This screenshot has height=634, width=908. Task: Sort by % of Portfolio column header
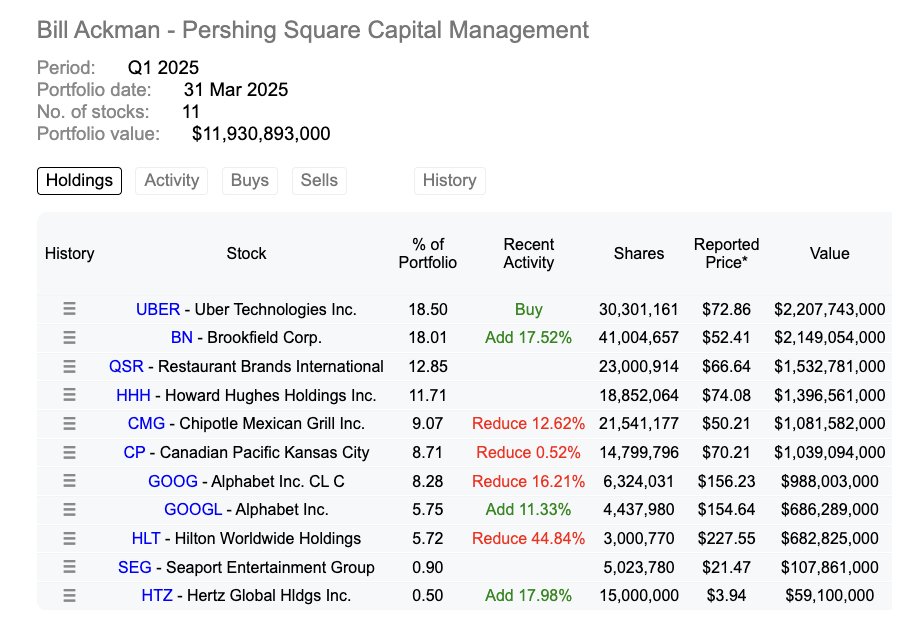pos(427,254)
